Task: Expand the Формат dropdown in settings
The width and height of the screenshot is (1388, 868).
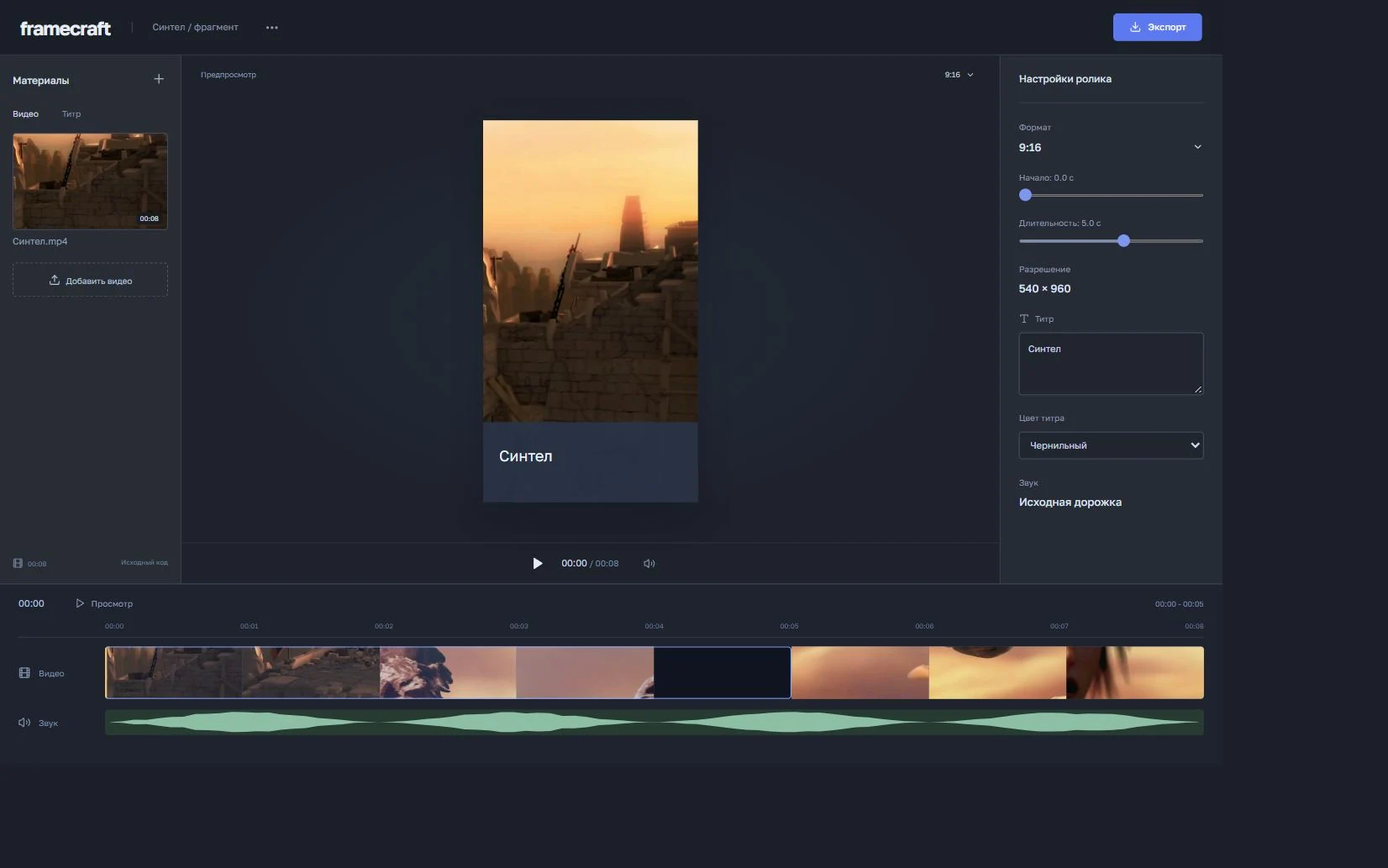Action: (1111, 147)
